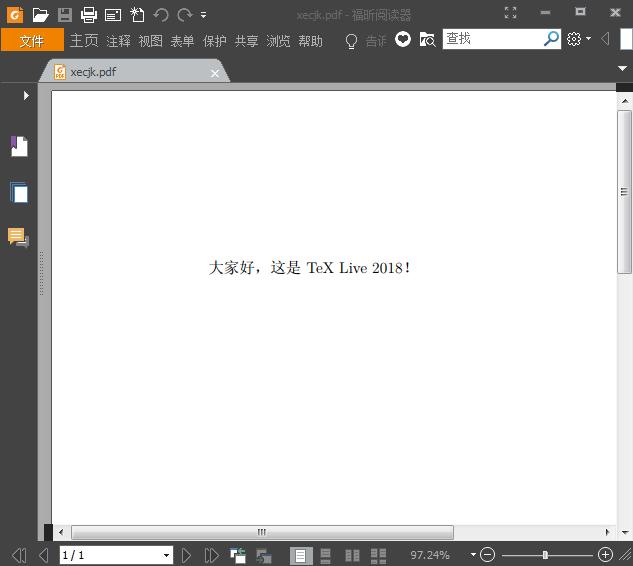
Task: Click the vertical scroll up arrow
Action: pyautogui.click(x=625, y=101)
